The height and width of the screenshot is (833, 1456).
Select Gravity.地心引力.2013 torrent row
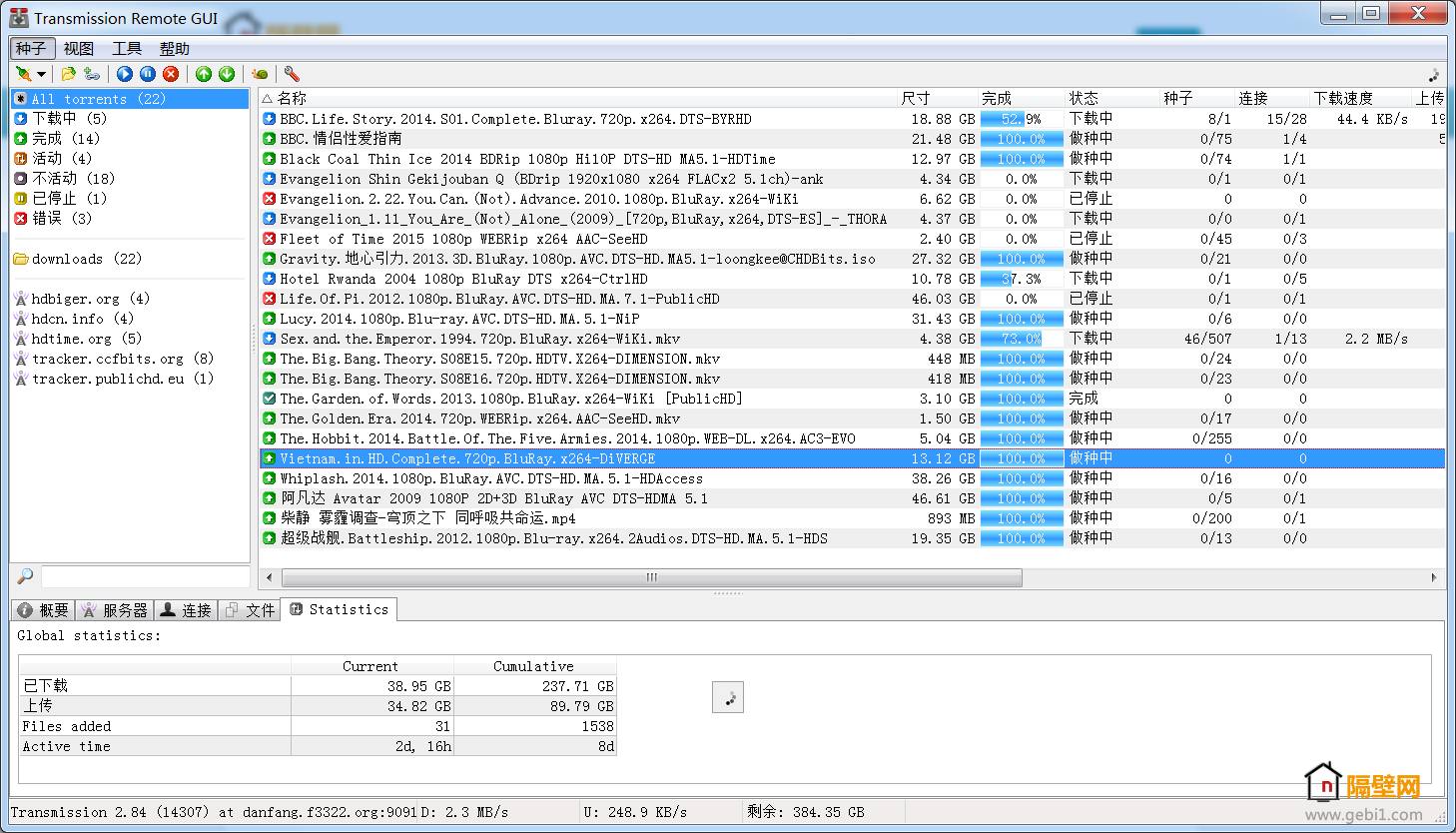tap(852, 259)
